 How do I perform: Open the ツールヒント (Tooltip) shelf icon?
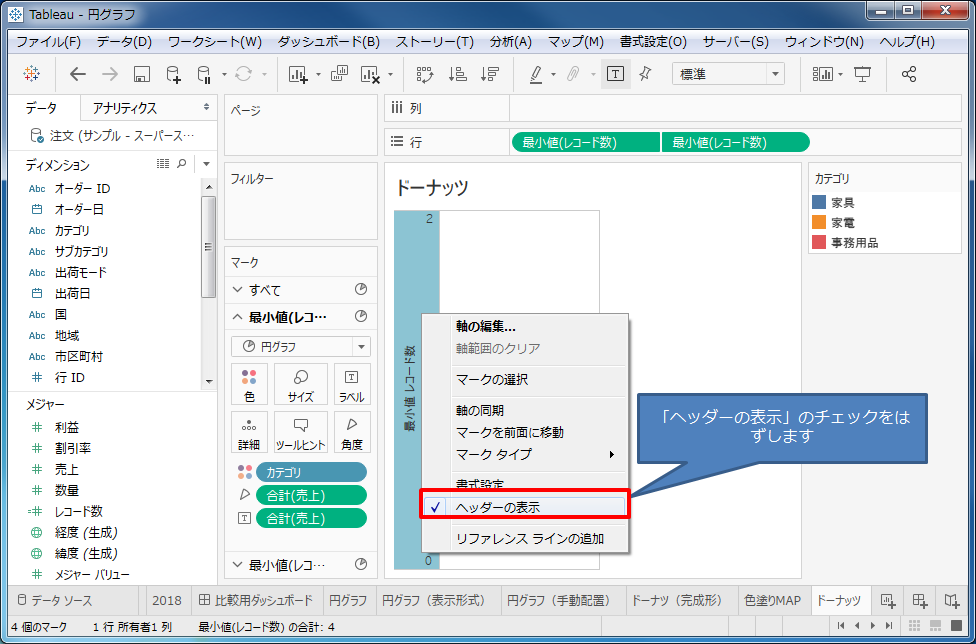(x=299, y=432)
